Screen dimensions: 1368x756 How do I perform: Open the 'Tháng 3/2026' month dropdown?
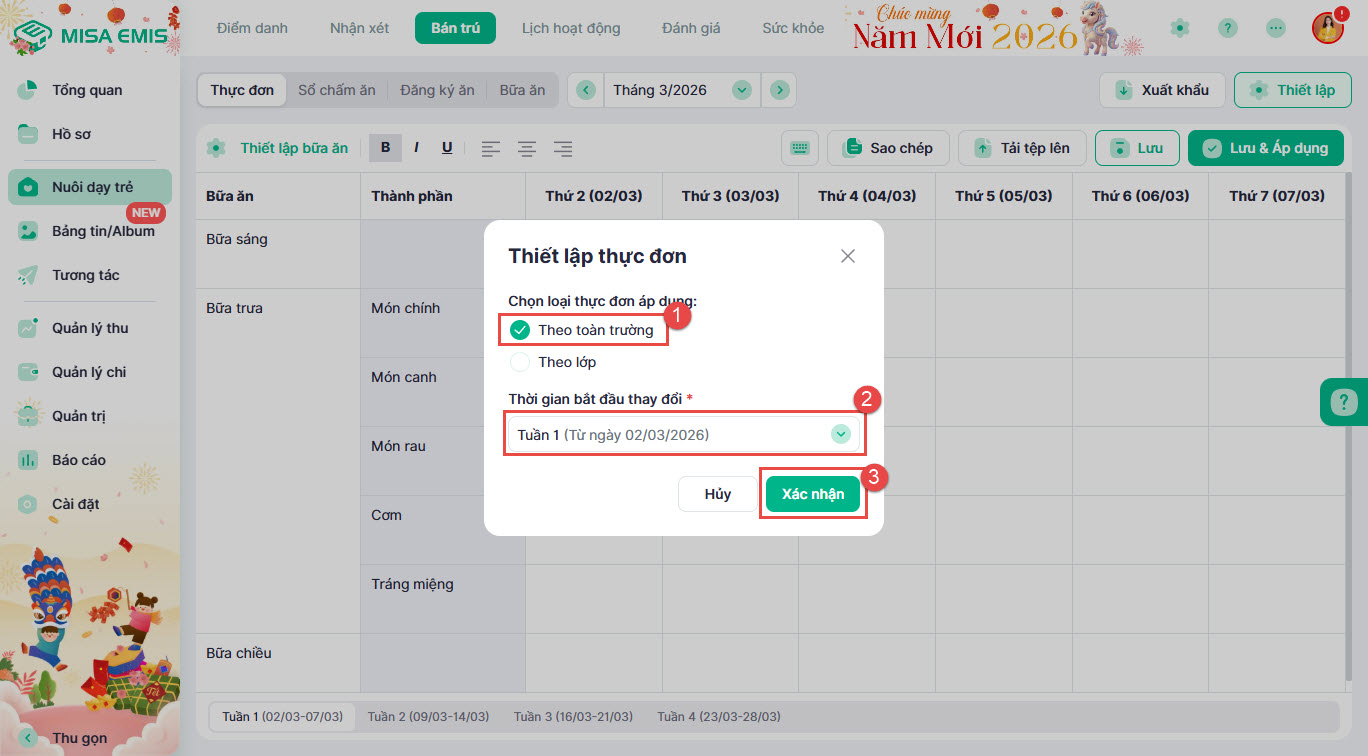(741, 90)
